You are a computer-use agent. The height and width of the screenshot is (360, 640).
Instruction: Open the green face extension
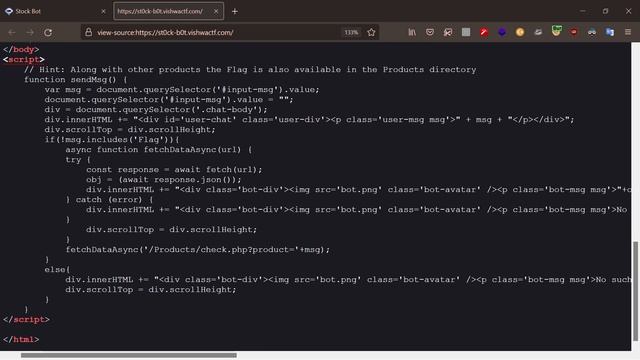[x=556, y=31]
